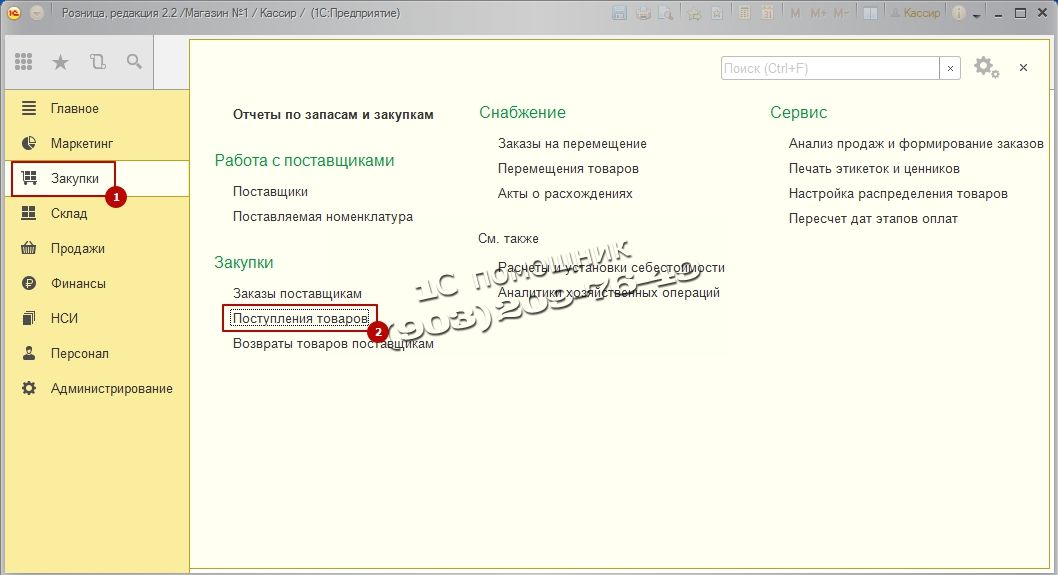Open the Склад section
The image size is (1058, 575).
(x=69, y=213)
